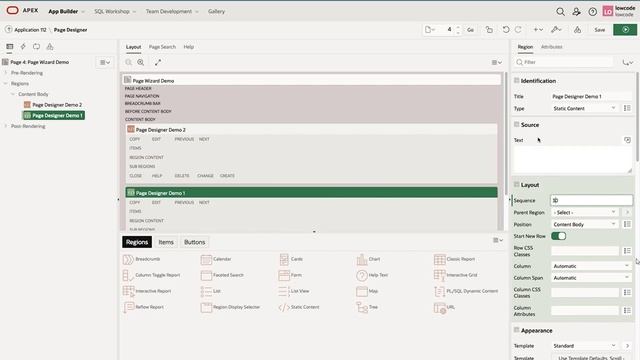Select Page Designer Demo 1 green header
The image size is (640, 360).
[311, 193]
